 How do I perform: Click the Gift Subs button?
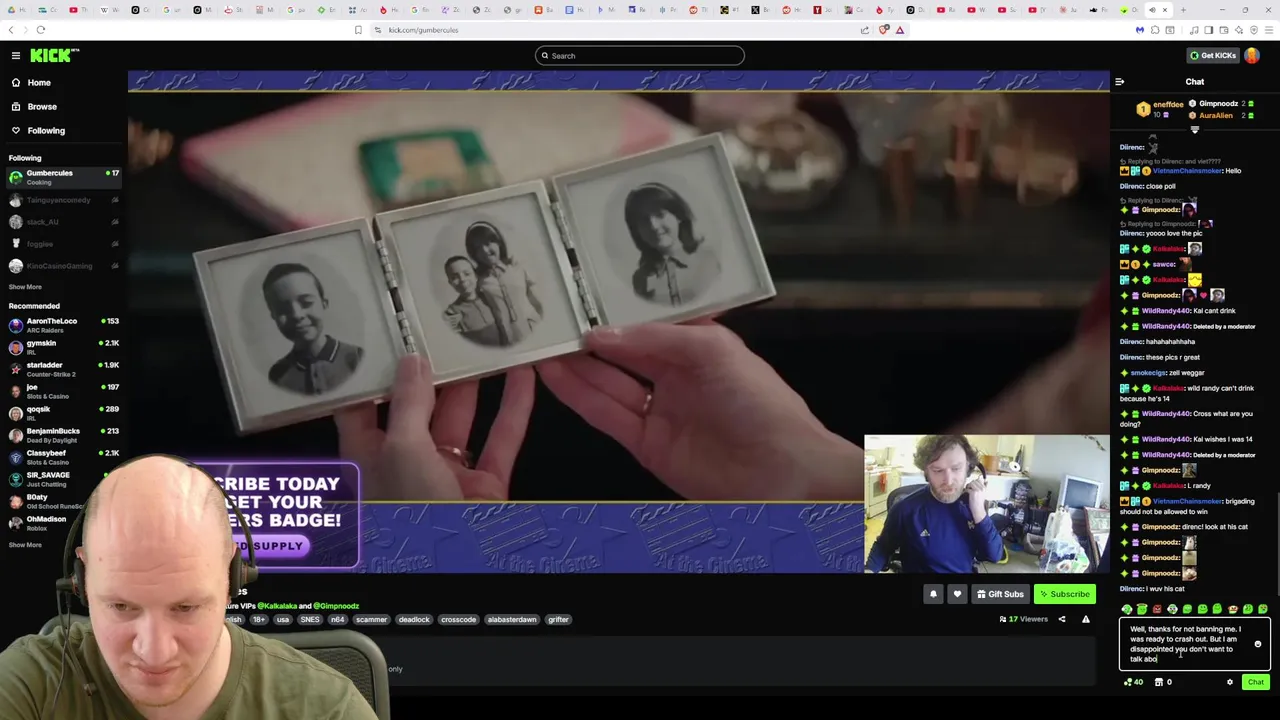(x=1000, y=594)
